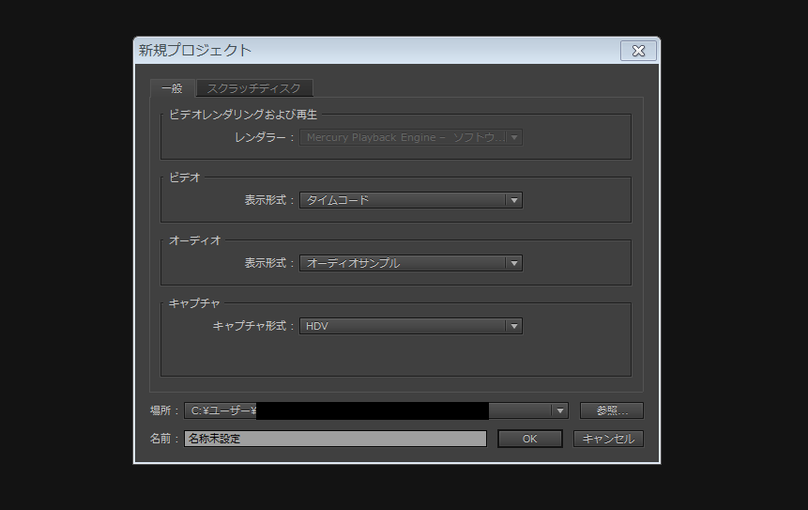Expand the 場所 location history arrow

click(560, 411)
